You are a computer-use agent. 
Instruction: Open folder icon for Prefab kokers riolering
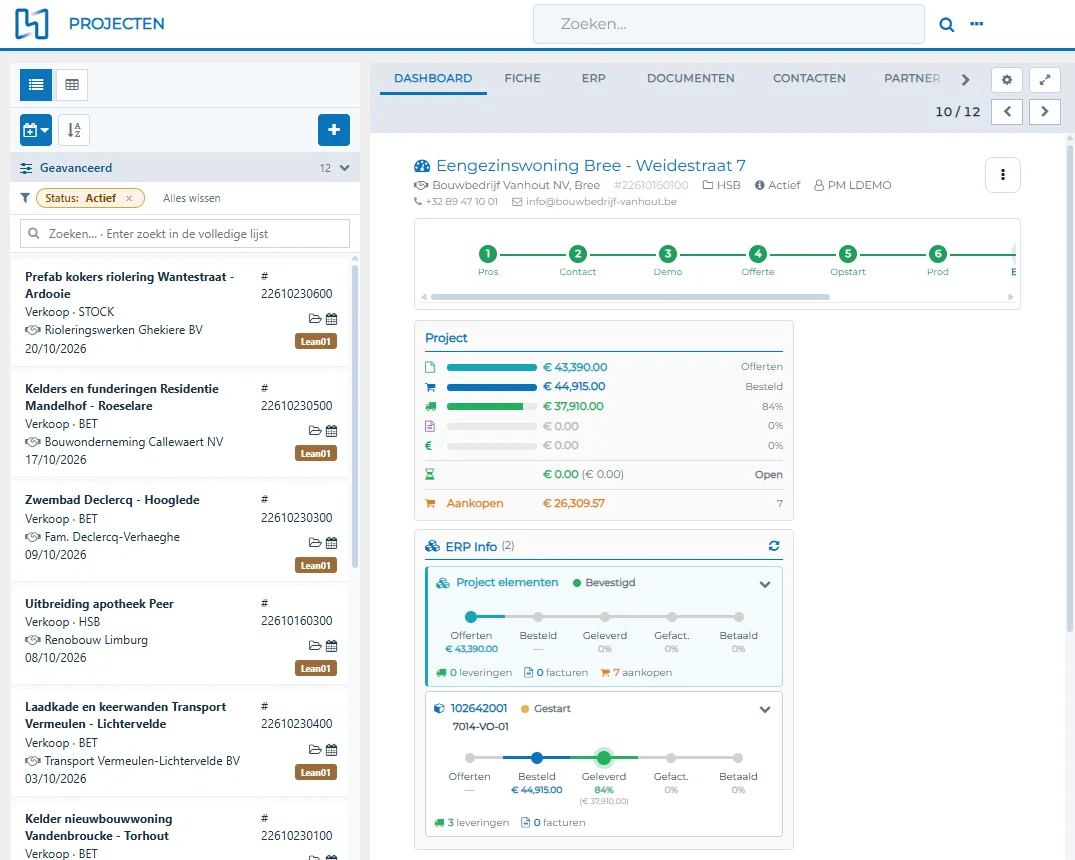[315, 319]
